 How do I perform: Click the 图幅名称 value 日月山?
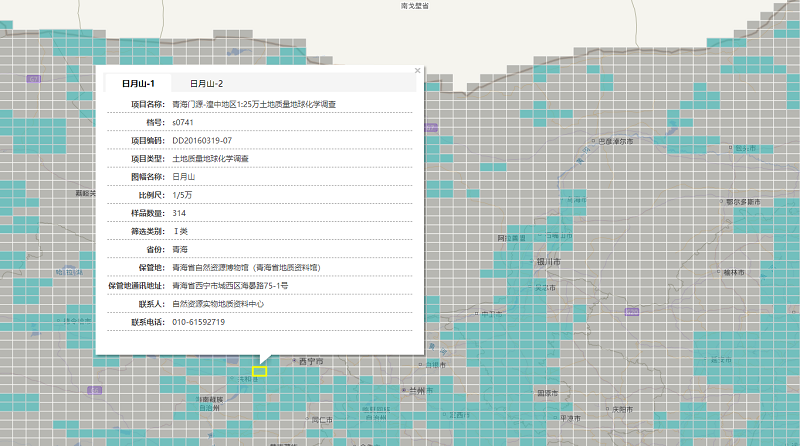coord(184,177)
